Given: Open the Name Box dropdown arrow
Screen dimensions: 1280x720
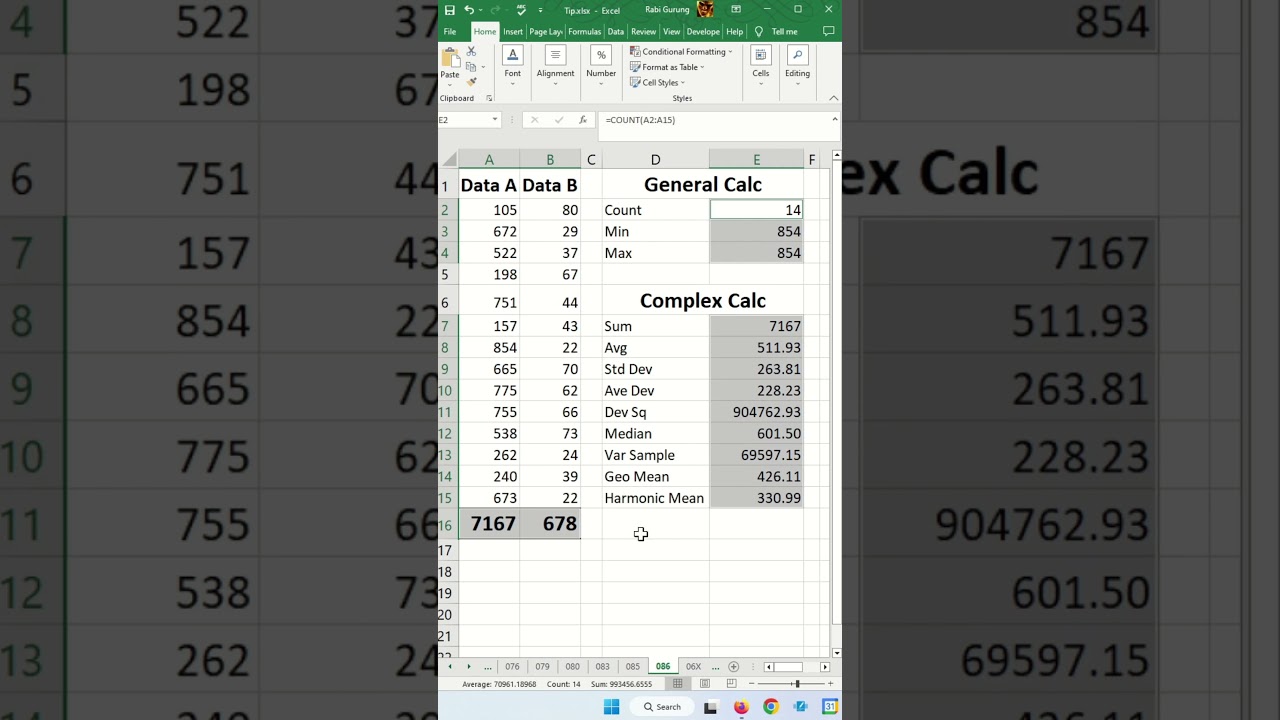Looking at the screenshot, I should click(494, 120).
